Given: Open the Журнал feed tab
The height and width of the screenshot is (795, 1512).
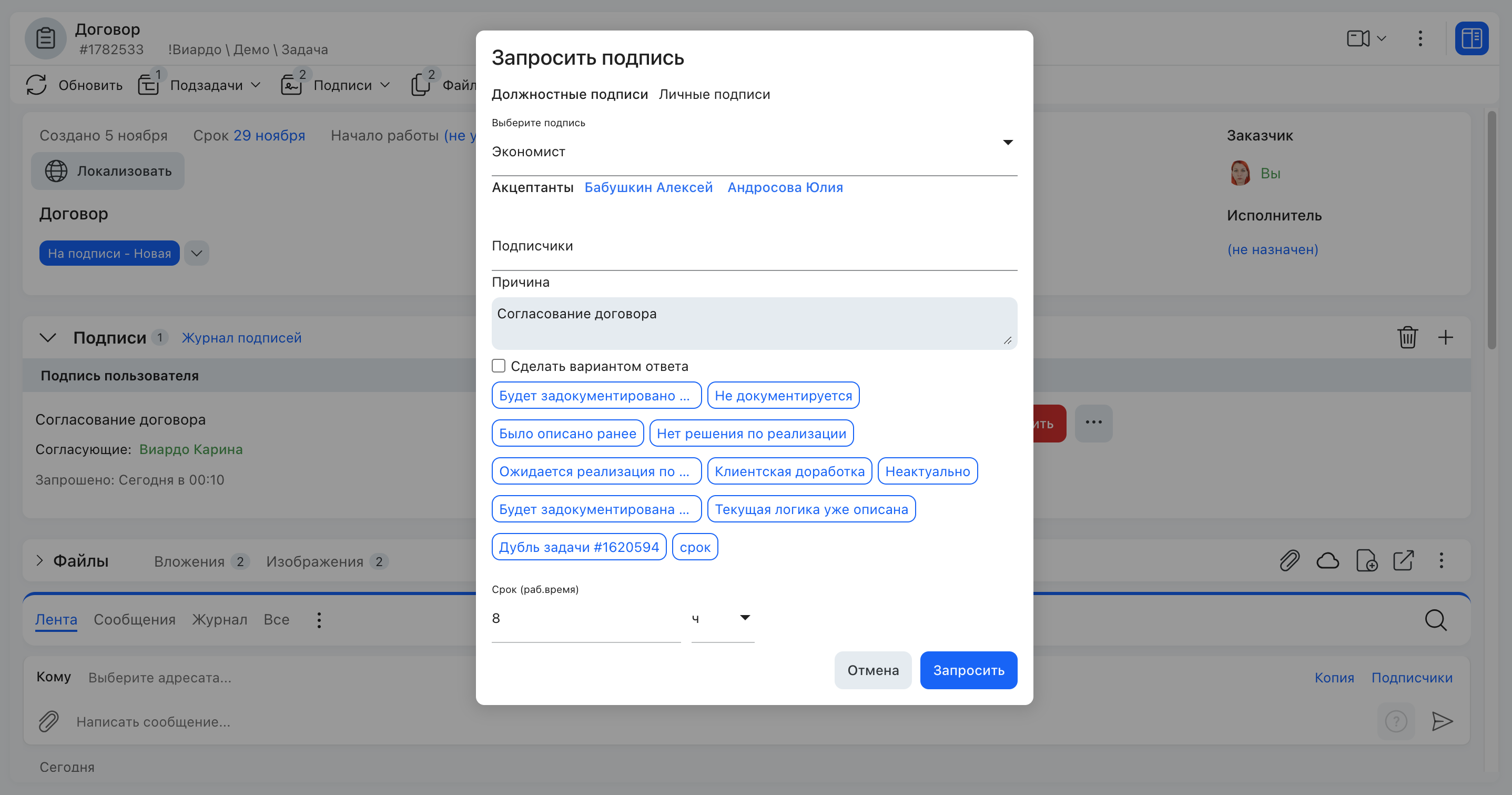Looking at the screenshot, I should (x=219, y=620).
